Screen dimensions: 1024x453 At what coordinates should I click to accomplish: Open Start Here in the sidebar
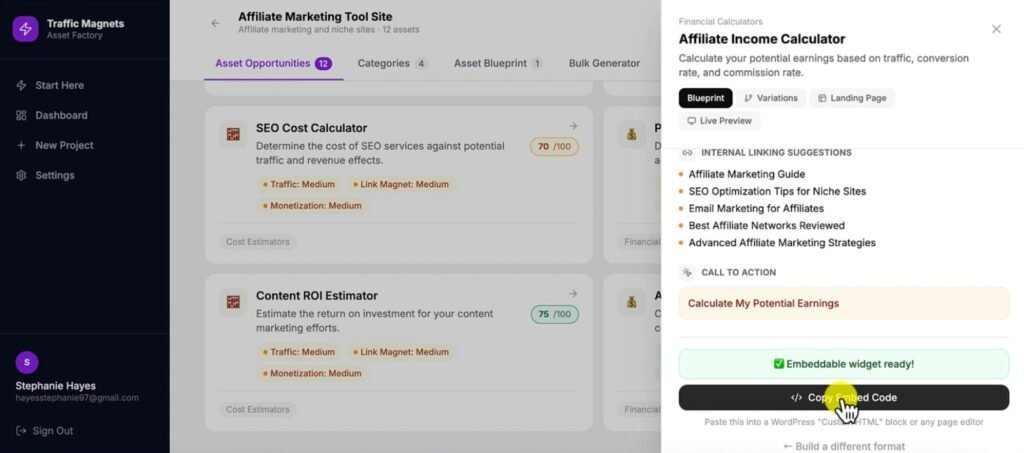click(60, 85)
